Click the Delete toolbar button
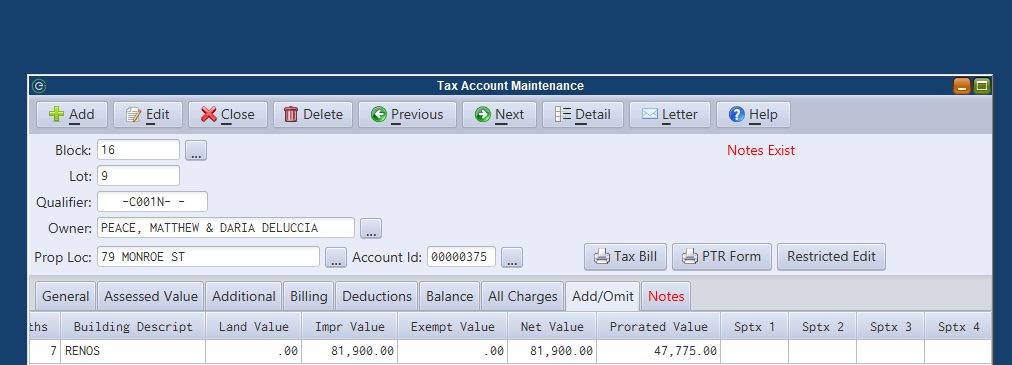Image resolution: width=1012 pixels, height=365 pixels. 313,115
